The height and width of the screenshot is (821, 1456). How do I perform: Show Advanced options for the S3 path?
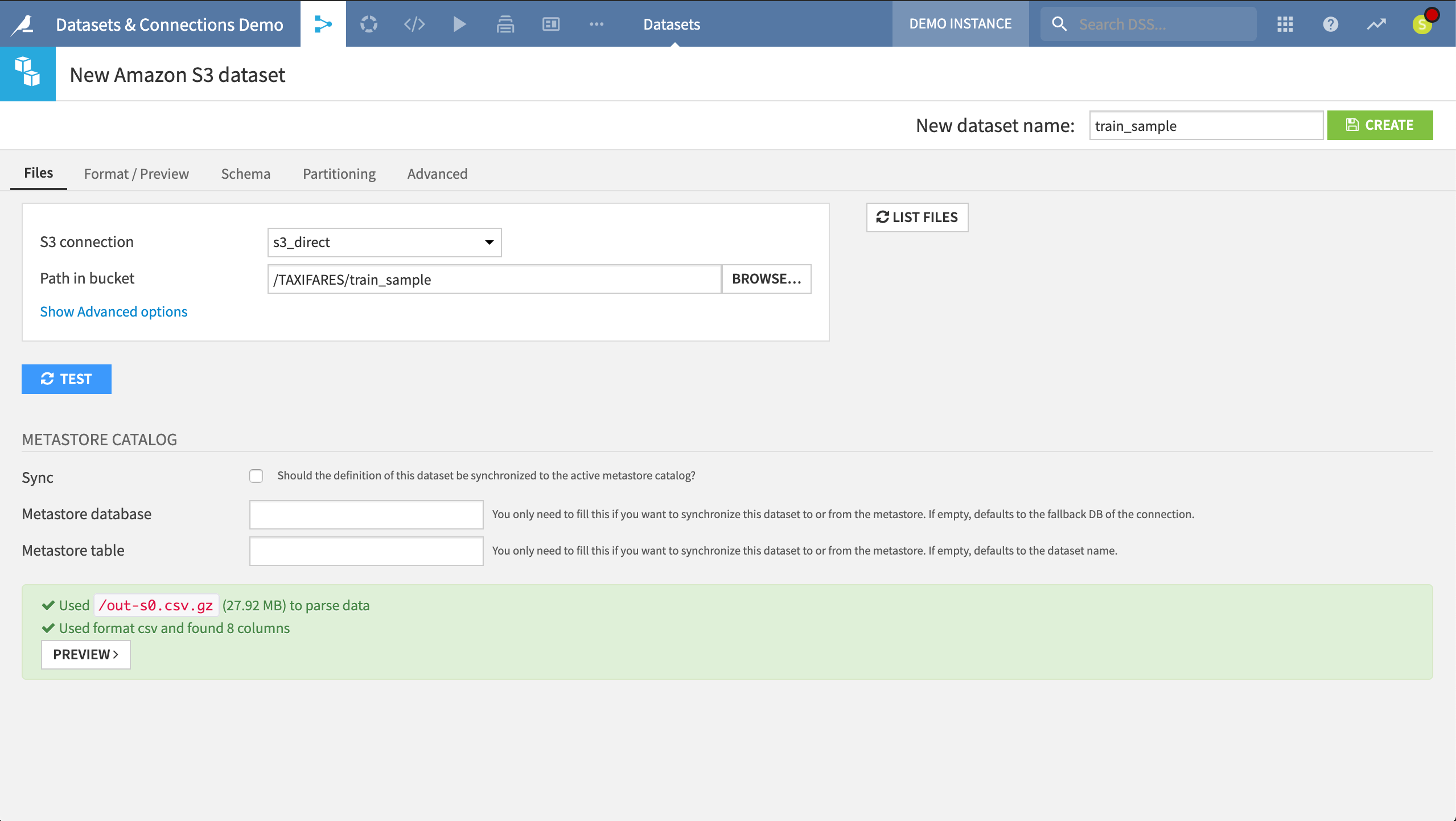(113, 311)
